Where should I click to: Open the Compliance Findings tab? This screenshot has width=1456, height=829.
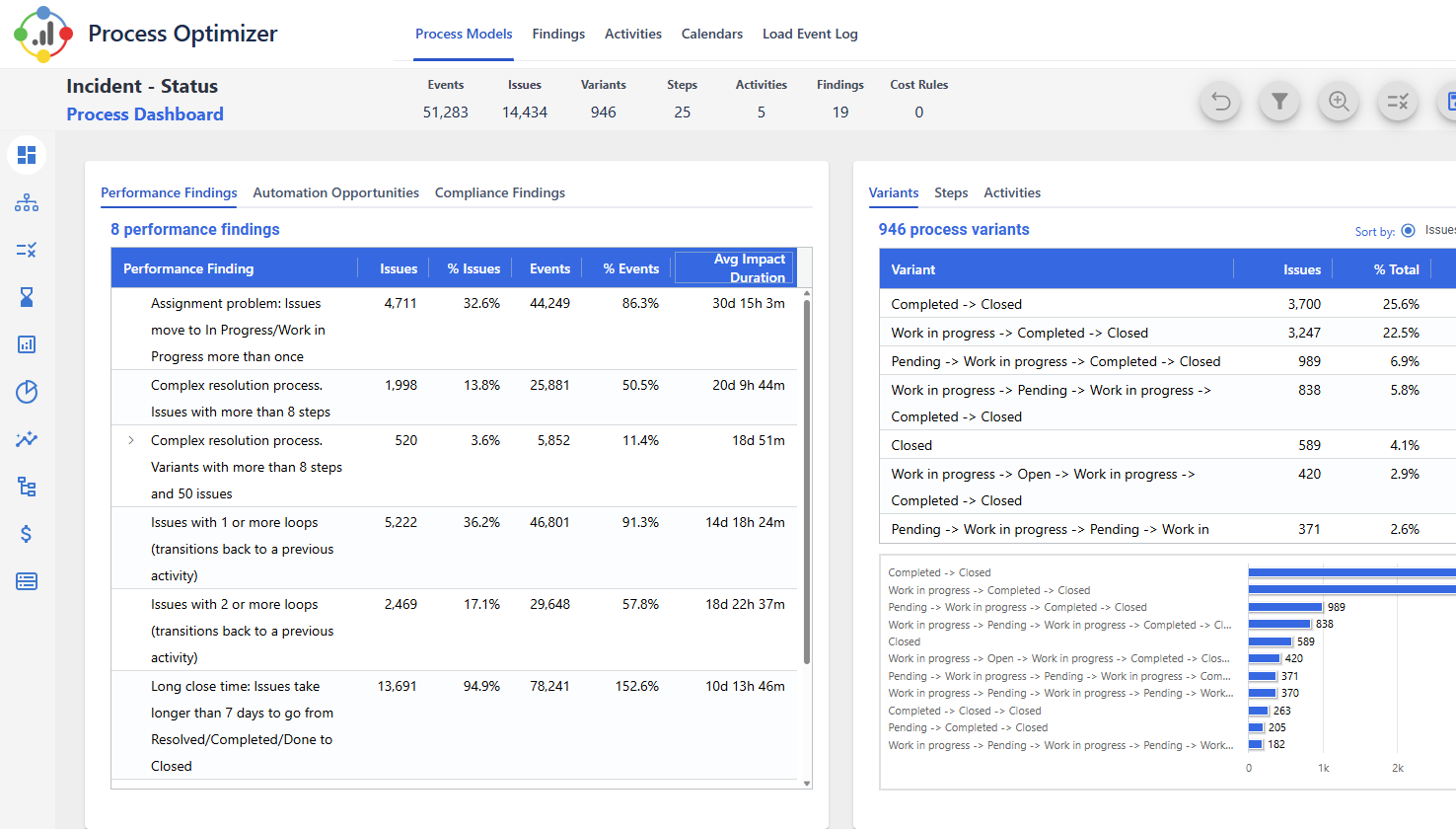pos(499,192)
